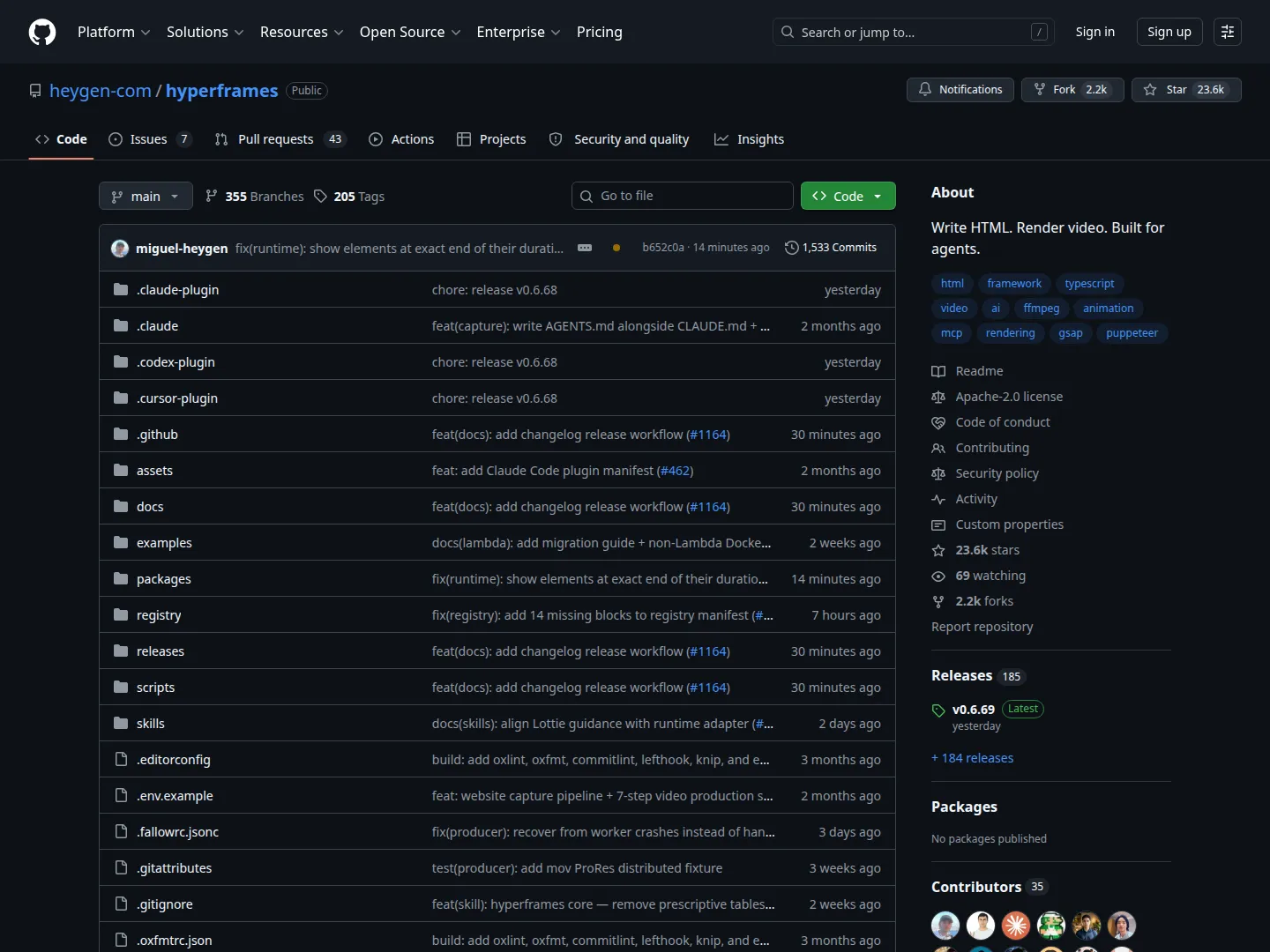
Task: Click the star icon on Star button
Action: (1150, 89)
